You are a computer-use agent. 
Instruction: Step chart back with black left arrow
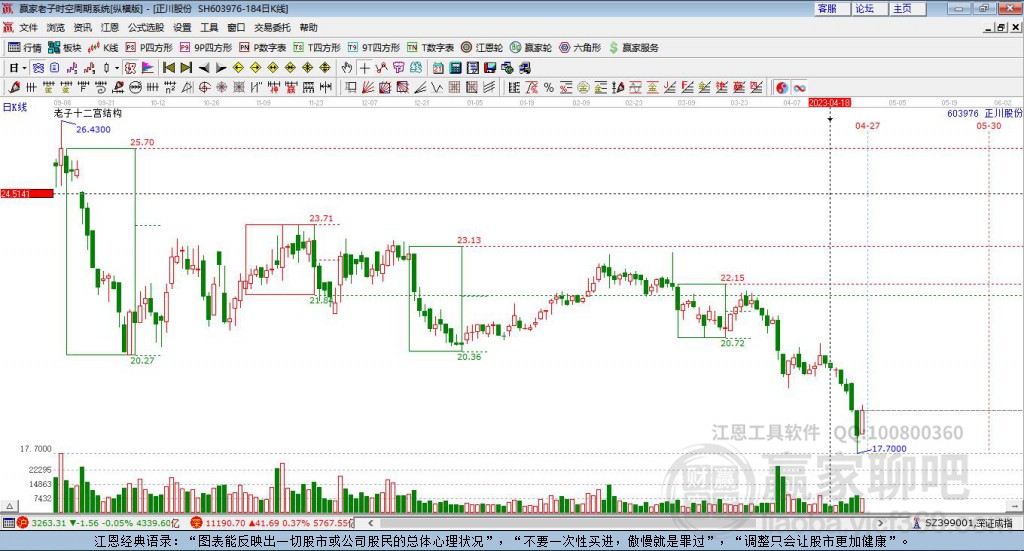point(204,68)
